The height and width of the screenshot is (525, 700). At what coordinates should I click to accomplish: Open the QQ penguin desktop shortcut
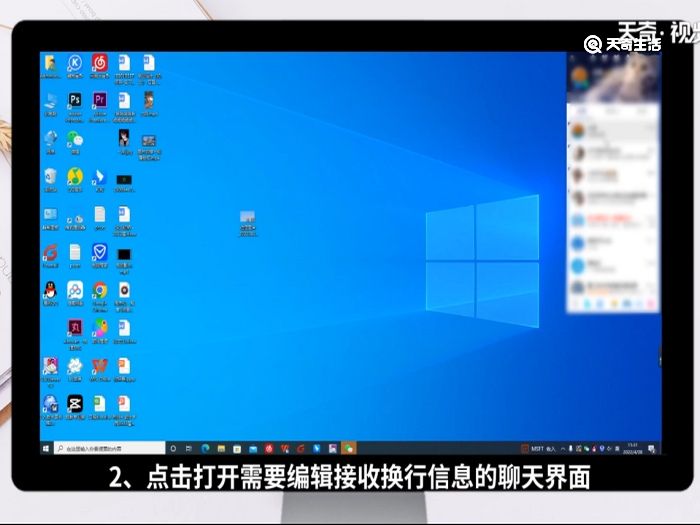point(50,290)
